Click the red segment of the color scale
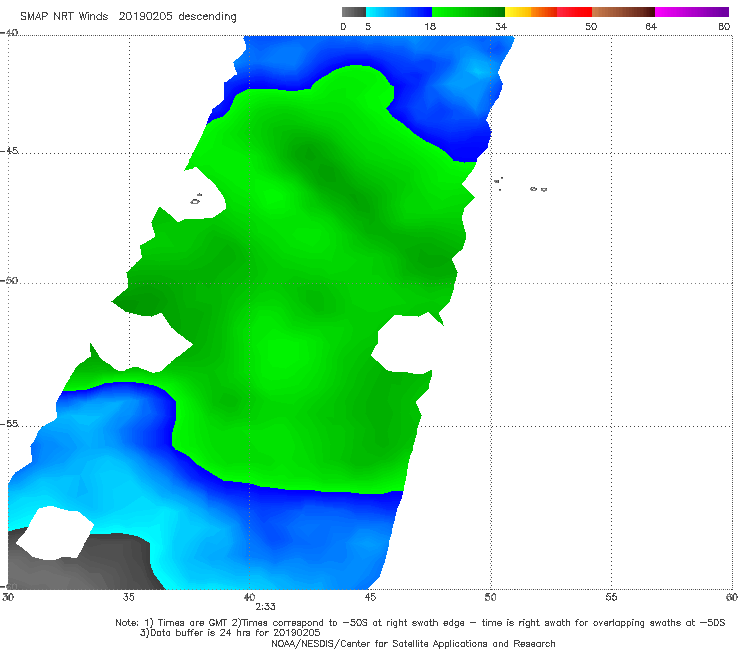The width and height of the screenshot is (740, 650). click(574, 12)
